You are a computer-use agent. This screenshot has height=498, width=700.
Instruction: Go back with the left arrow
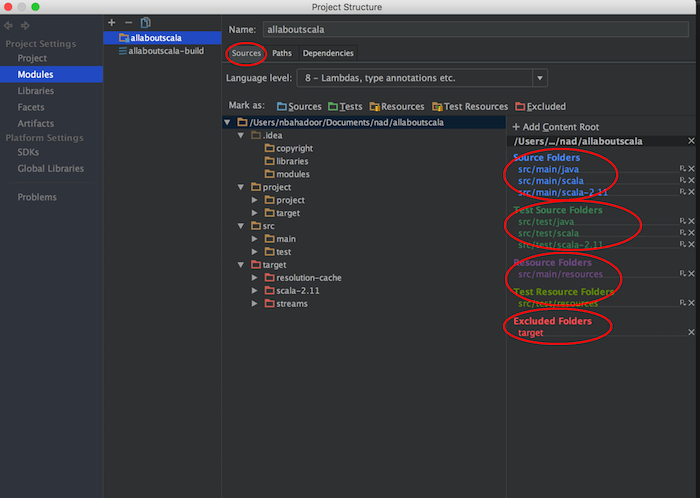[x=8, y=25]
